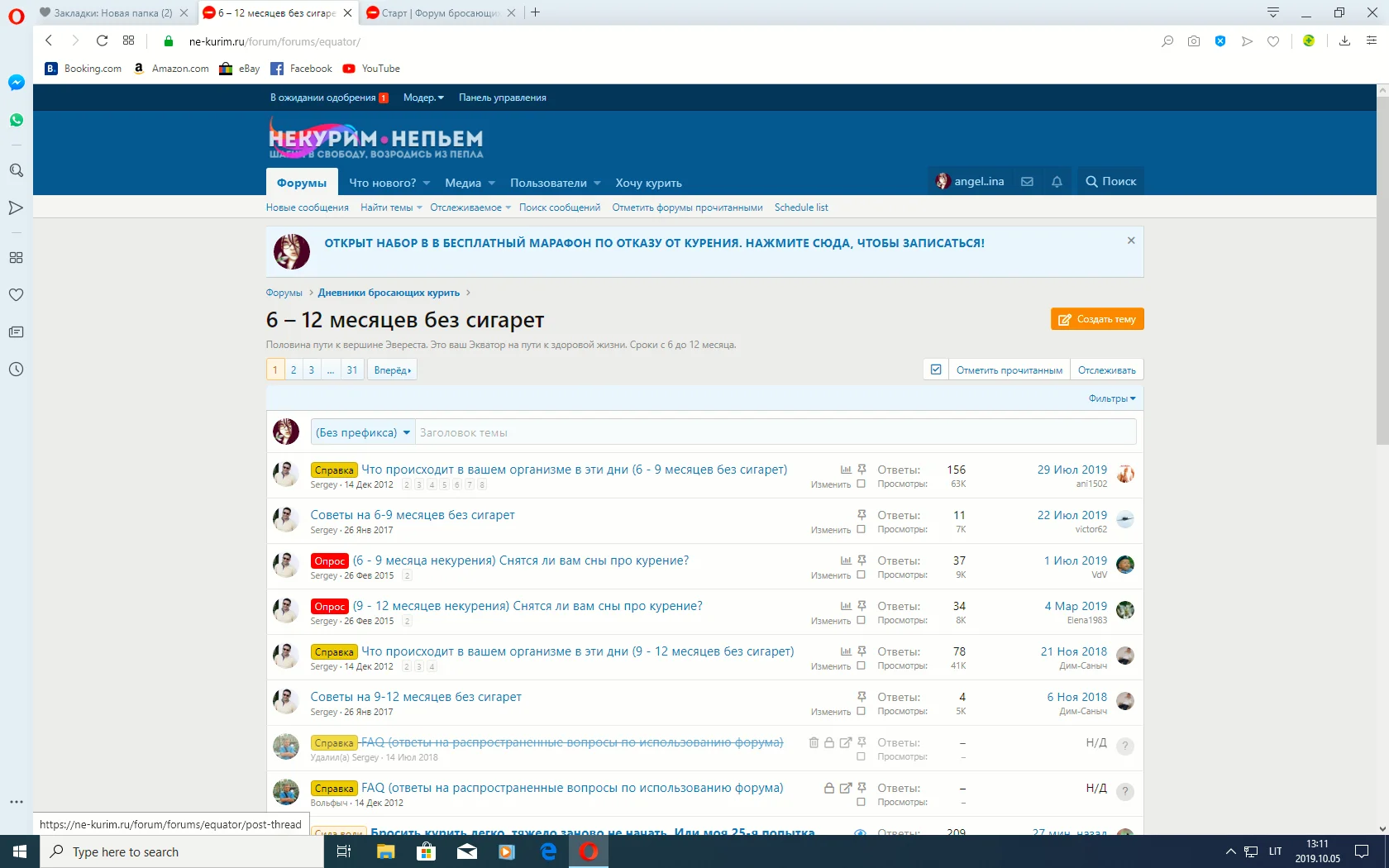Open the page jump ellipsis in pagination
The height and width of the screenshot is (868, 1389).
[331, 370]
